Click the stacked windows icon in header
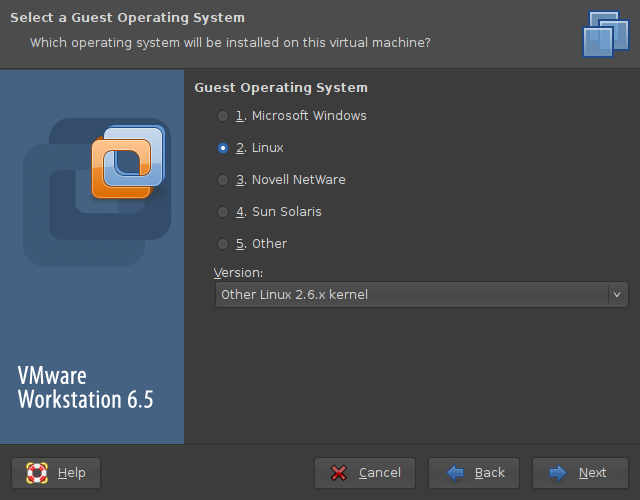640x500 pixels. tap(606, 34)
